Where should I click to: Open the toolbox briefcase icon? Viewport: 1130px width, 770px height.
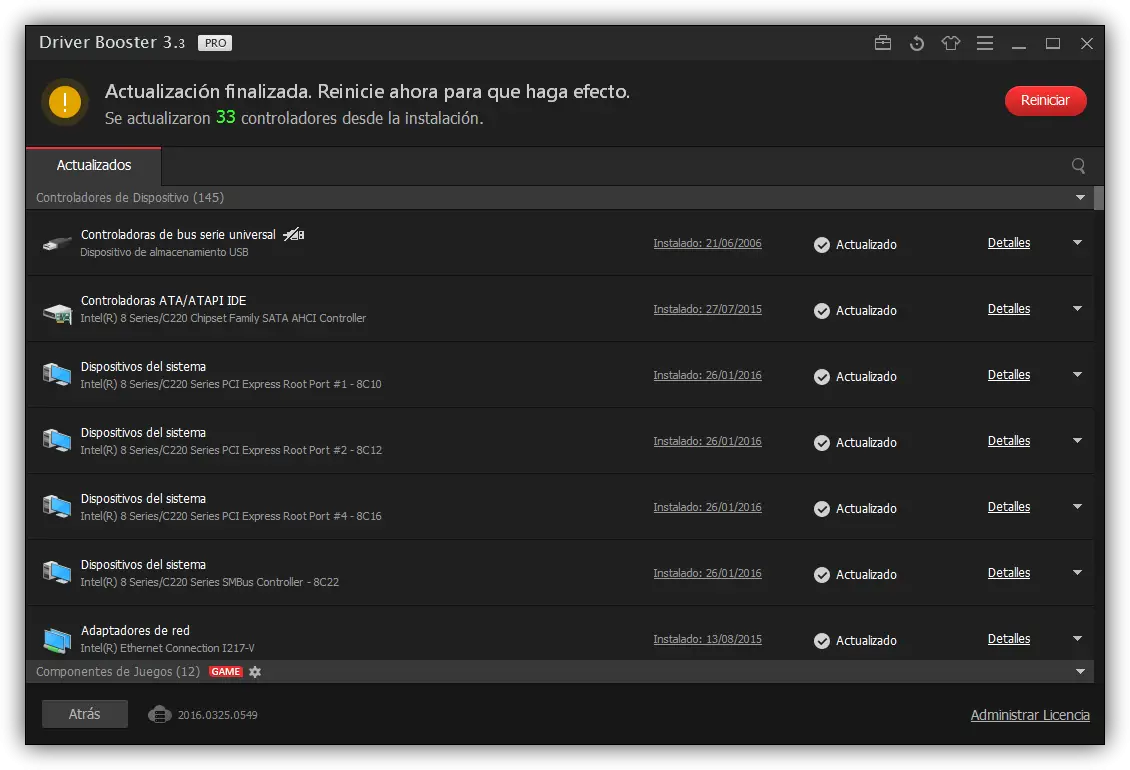click(x=883, y=43)
